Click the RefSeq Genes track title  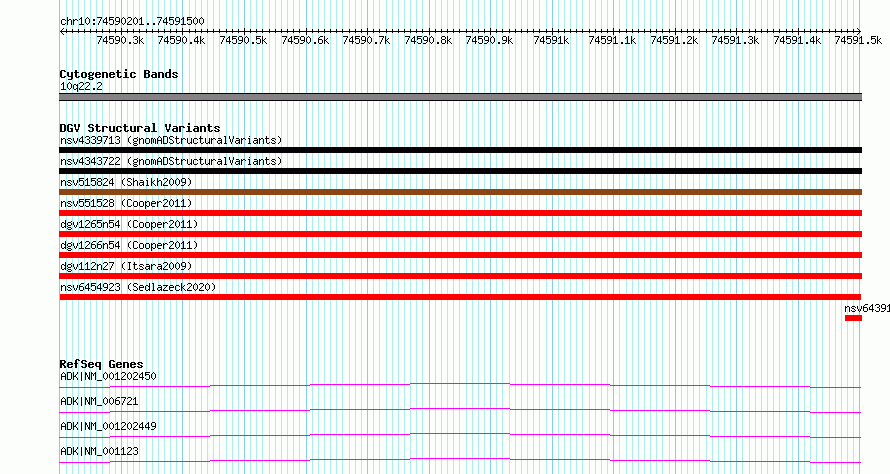(x=101, y=364)
